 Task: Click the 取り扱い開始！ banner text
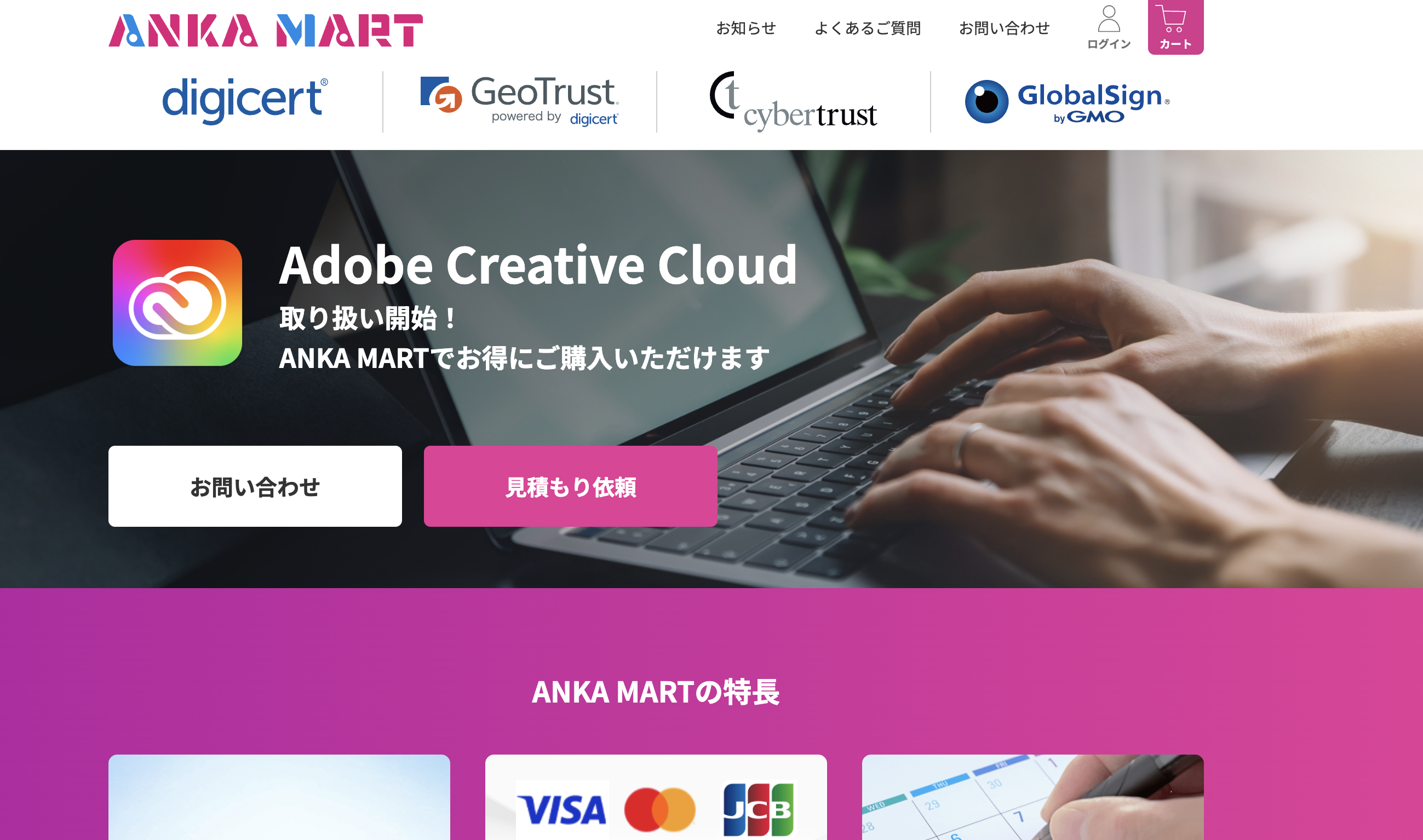pyautogui.click(x=369, y=318)
